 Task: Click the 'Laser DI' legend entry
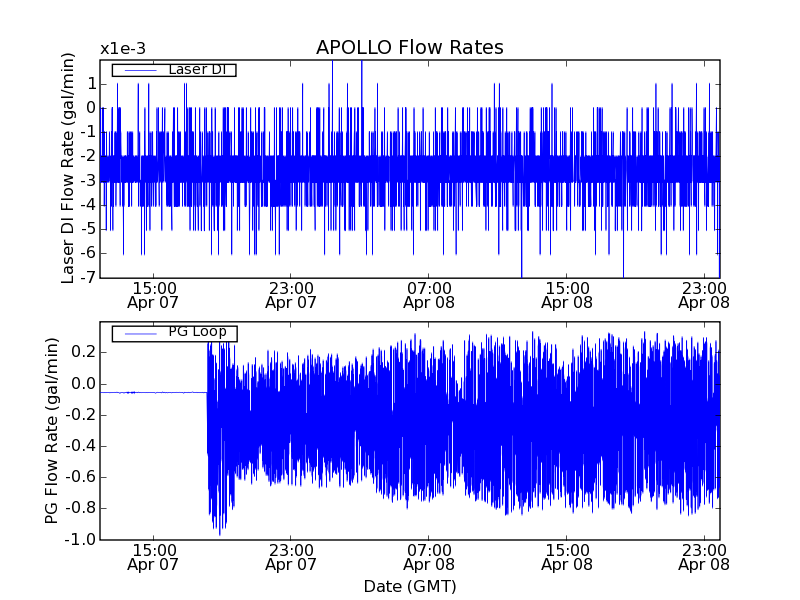pos(174,69)
